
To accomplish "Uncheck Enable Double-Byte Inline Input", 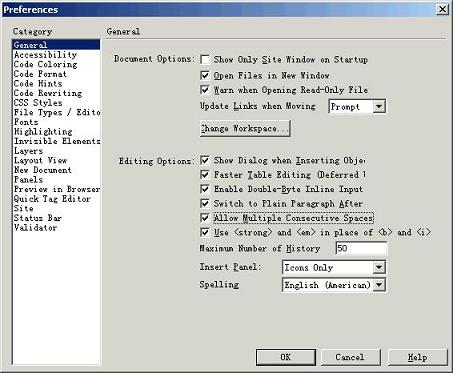I will coord(205,189).
